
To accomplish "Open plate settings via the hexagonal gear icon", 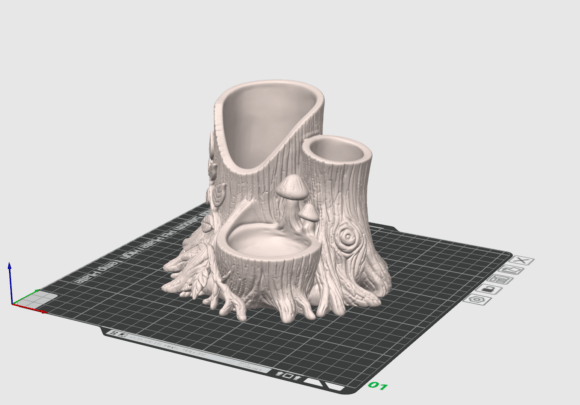I will 478,299.
